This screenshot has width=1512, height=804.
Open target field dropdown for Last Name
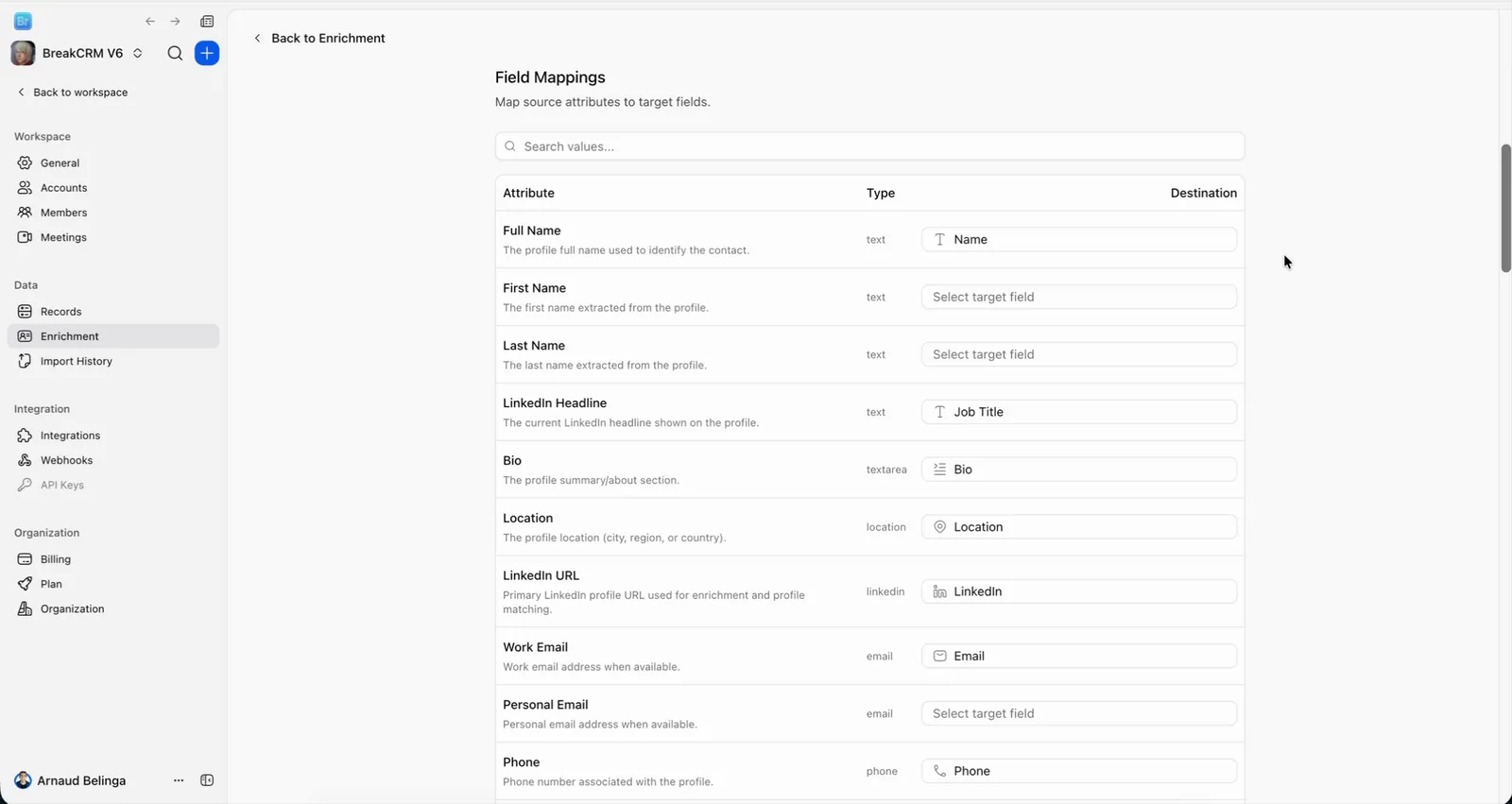(1079, 354)
